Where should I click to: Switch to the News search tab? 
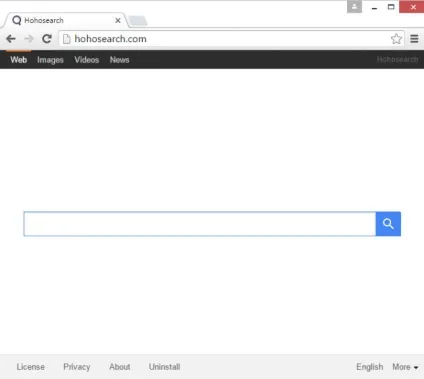(119, 60)
